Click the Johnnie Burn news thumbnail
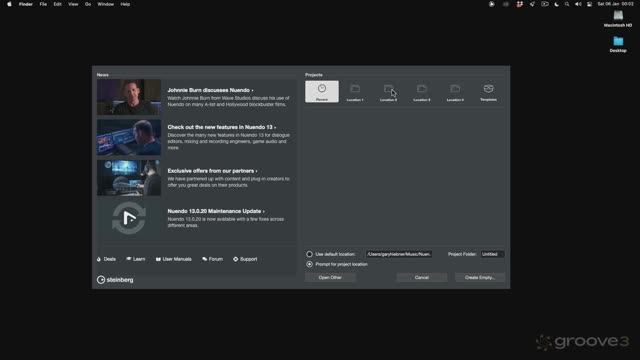Screen dimensions: 640x360 pos(129,97)
